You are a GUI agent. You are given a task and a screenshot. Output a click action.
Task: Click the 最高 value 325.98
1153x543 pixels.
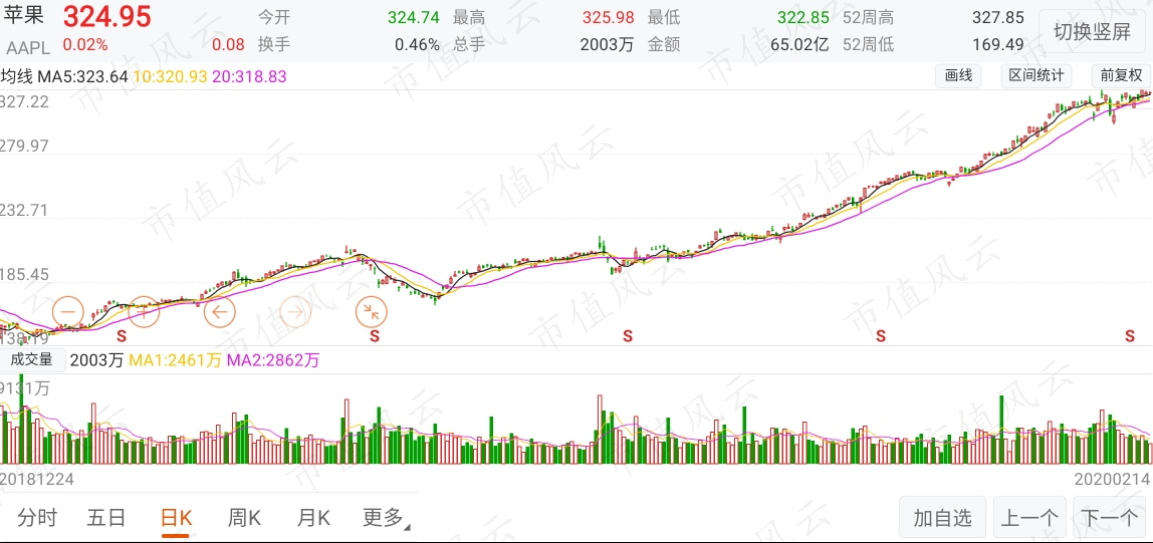pos(608,18)
